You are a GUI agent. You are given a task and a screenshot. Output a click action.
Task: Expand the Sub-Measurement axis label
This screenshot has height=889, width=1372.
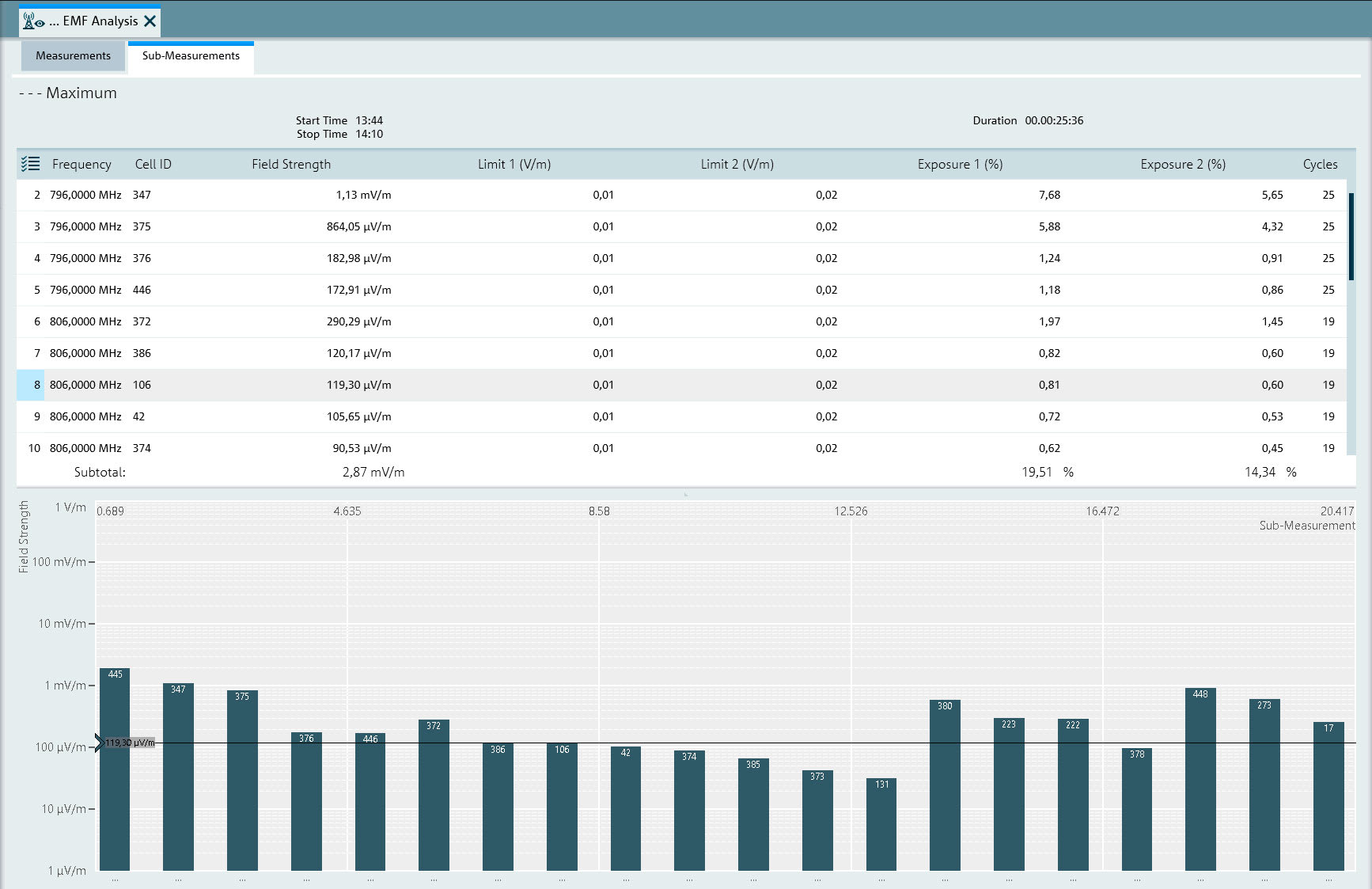pyautogui.click(x=1306, y=524)
